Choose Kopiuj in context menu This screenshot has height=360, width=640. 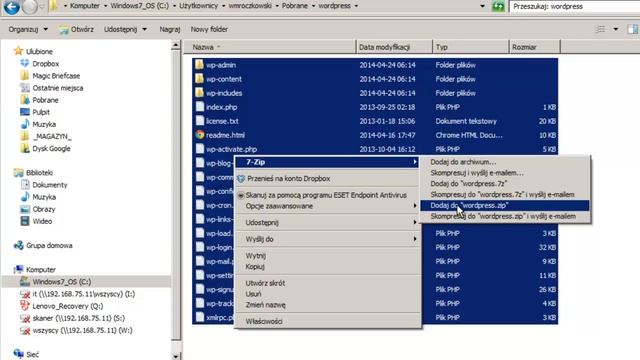[x=328, y=267]
